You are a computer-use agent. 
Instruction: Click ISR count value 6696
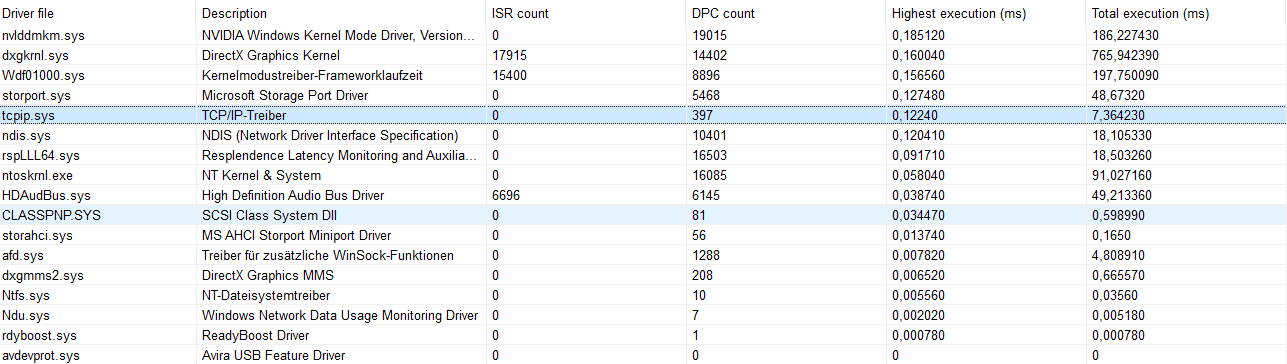(506, 195)
